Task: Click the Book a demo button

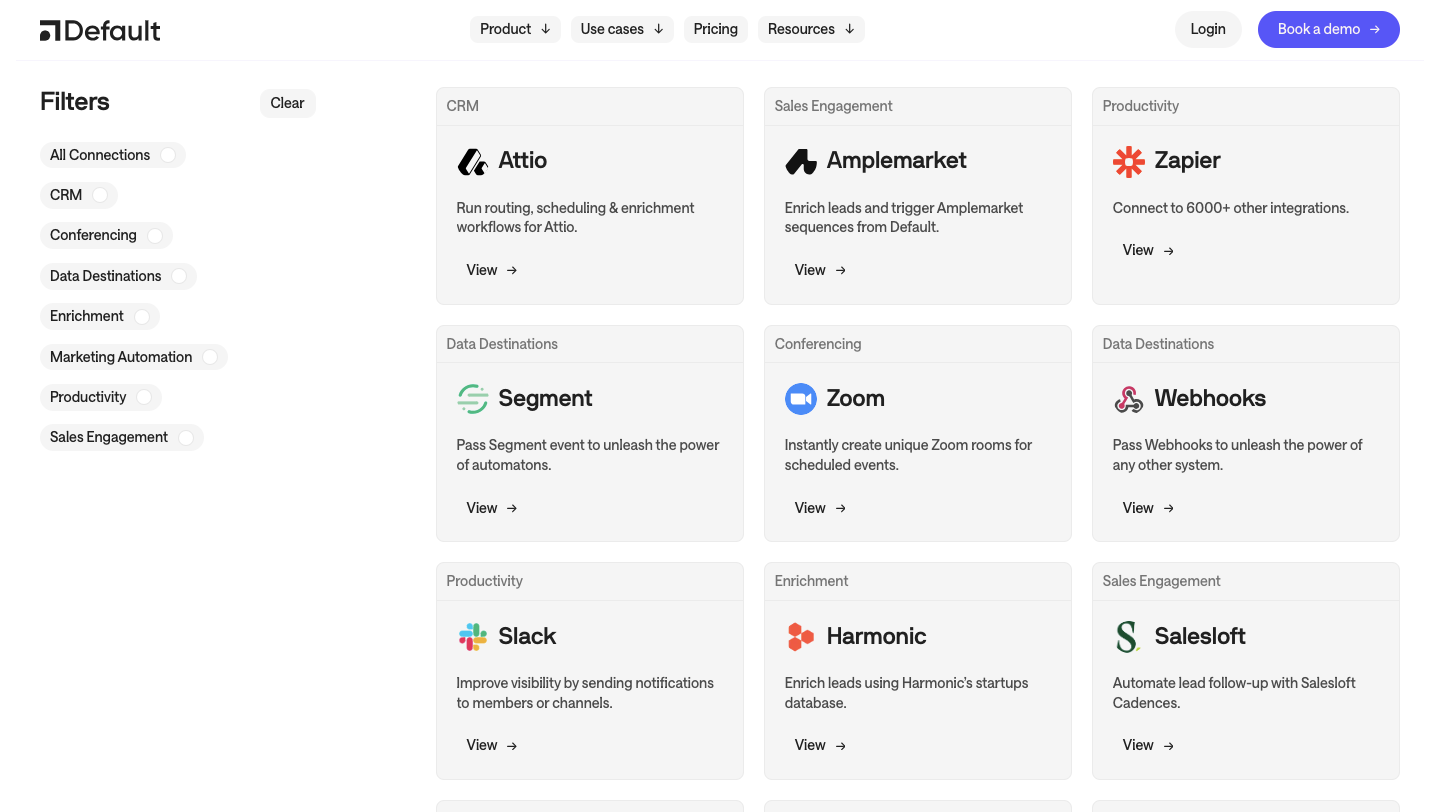Action: click(x=1329, y=29)
